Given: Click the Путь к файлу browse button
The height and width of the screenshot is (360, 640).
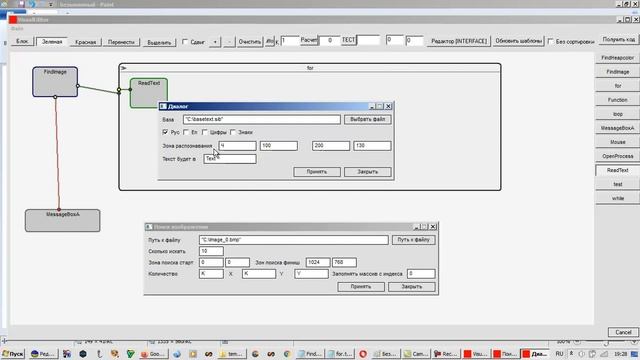Looking at the screenshot, I should [x=413, y=240].
